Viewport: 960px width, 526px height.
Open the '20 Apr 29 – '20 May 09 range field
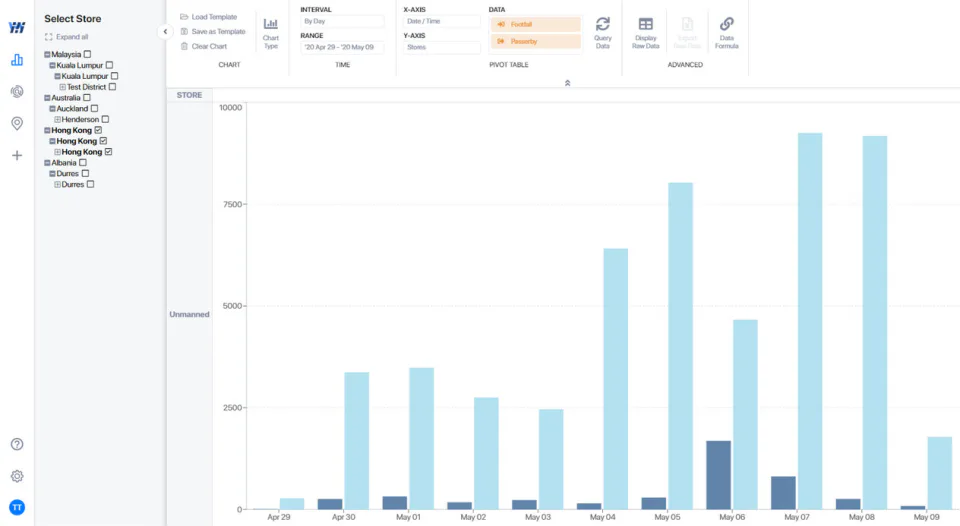(342, 47)
